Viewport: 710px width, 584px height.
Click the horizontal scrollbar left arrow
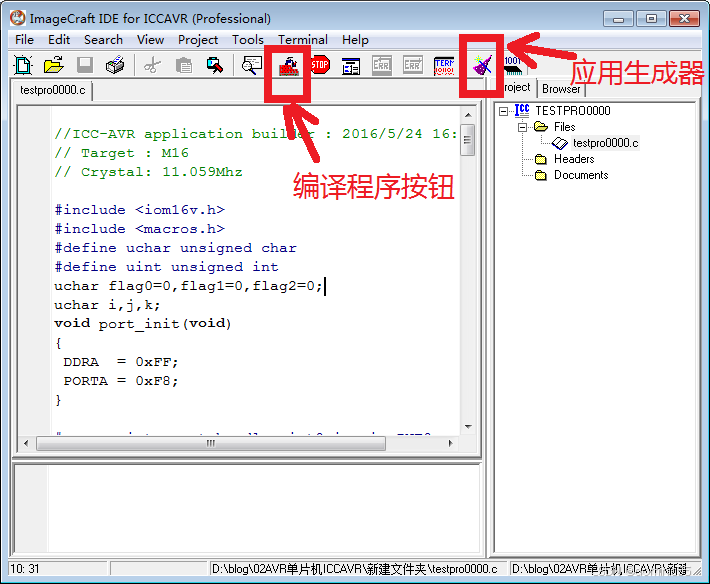click(x=26, y=443)
